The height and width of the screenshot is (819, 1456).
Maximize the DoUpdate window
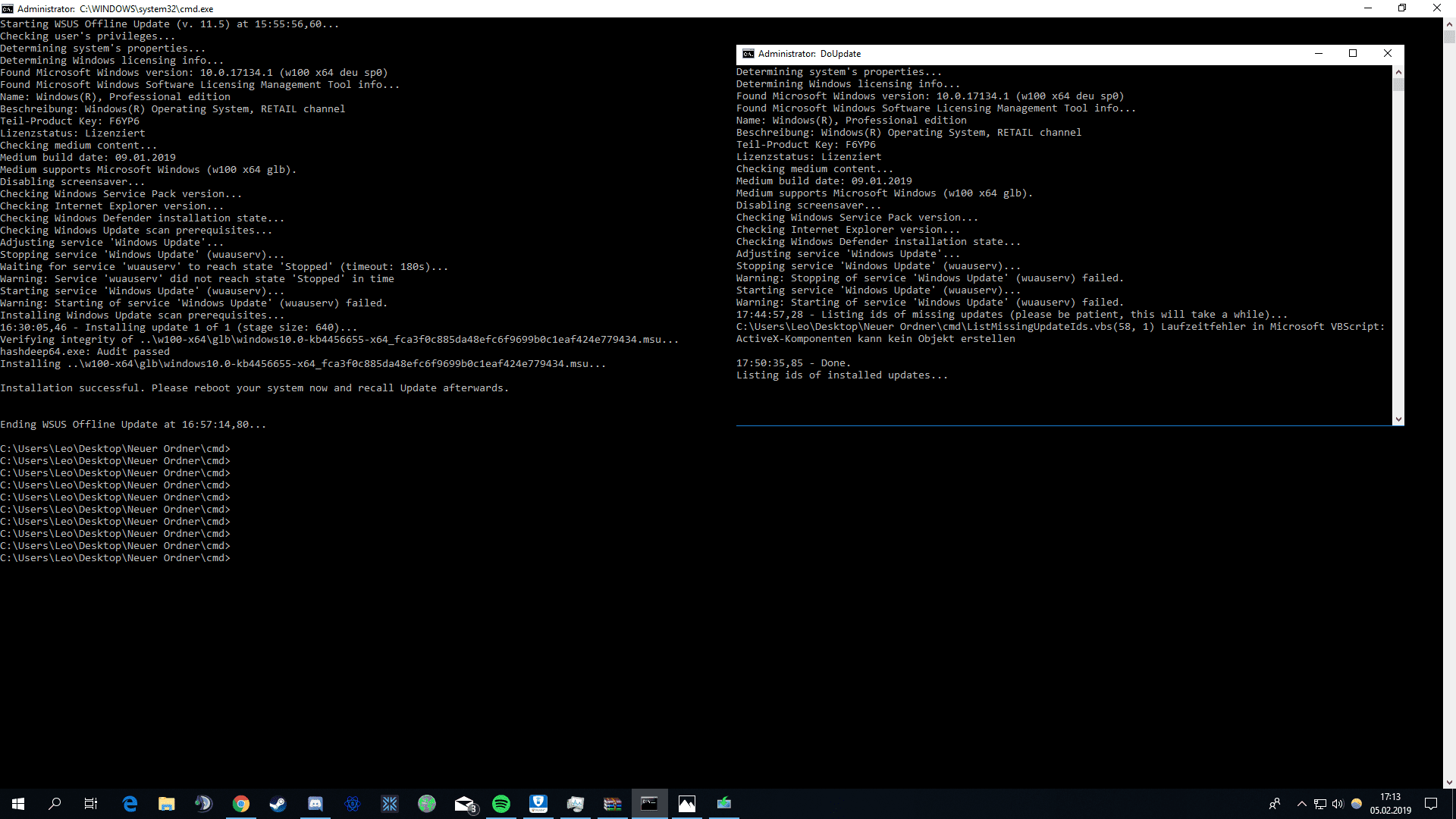(1353, 54)
